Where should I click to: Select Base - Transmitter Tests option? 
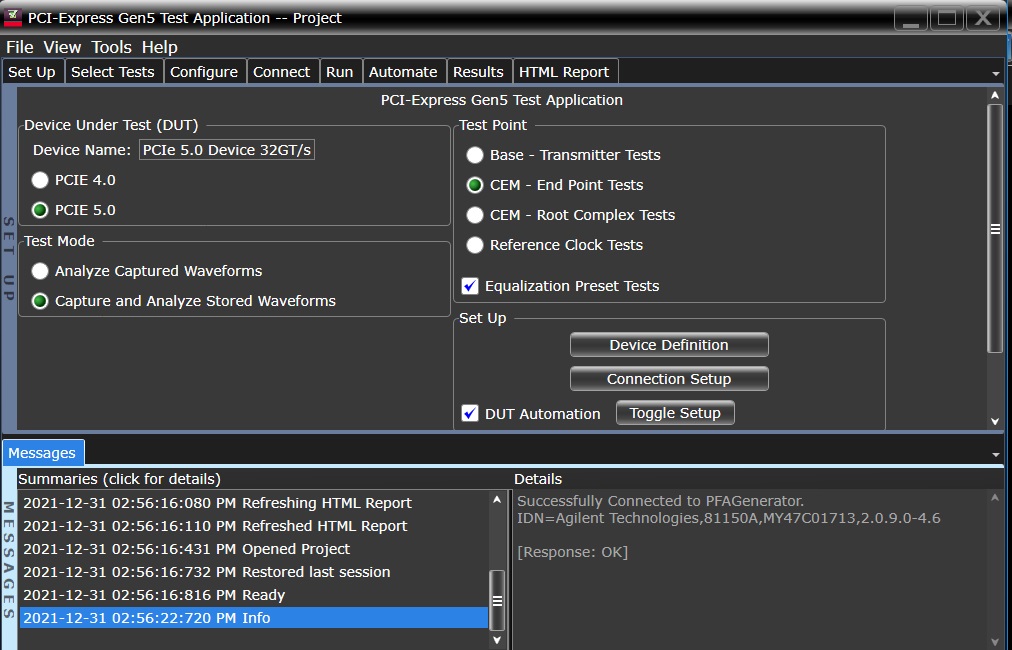pyautogui.click(x=475, y=155)
